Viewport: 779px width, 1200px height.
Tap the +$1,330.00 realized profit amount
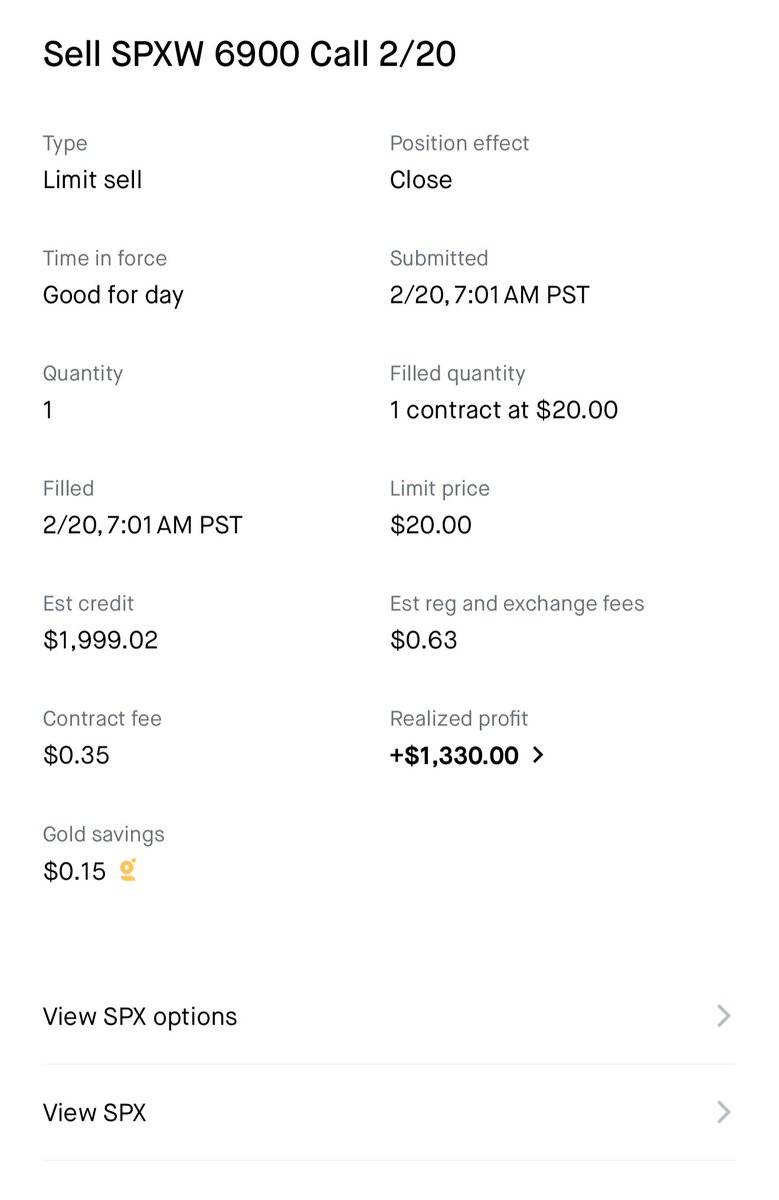click(x=454, y=755)
